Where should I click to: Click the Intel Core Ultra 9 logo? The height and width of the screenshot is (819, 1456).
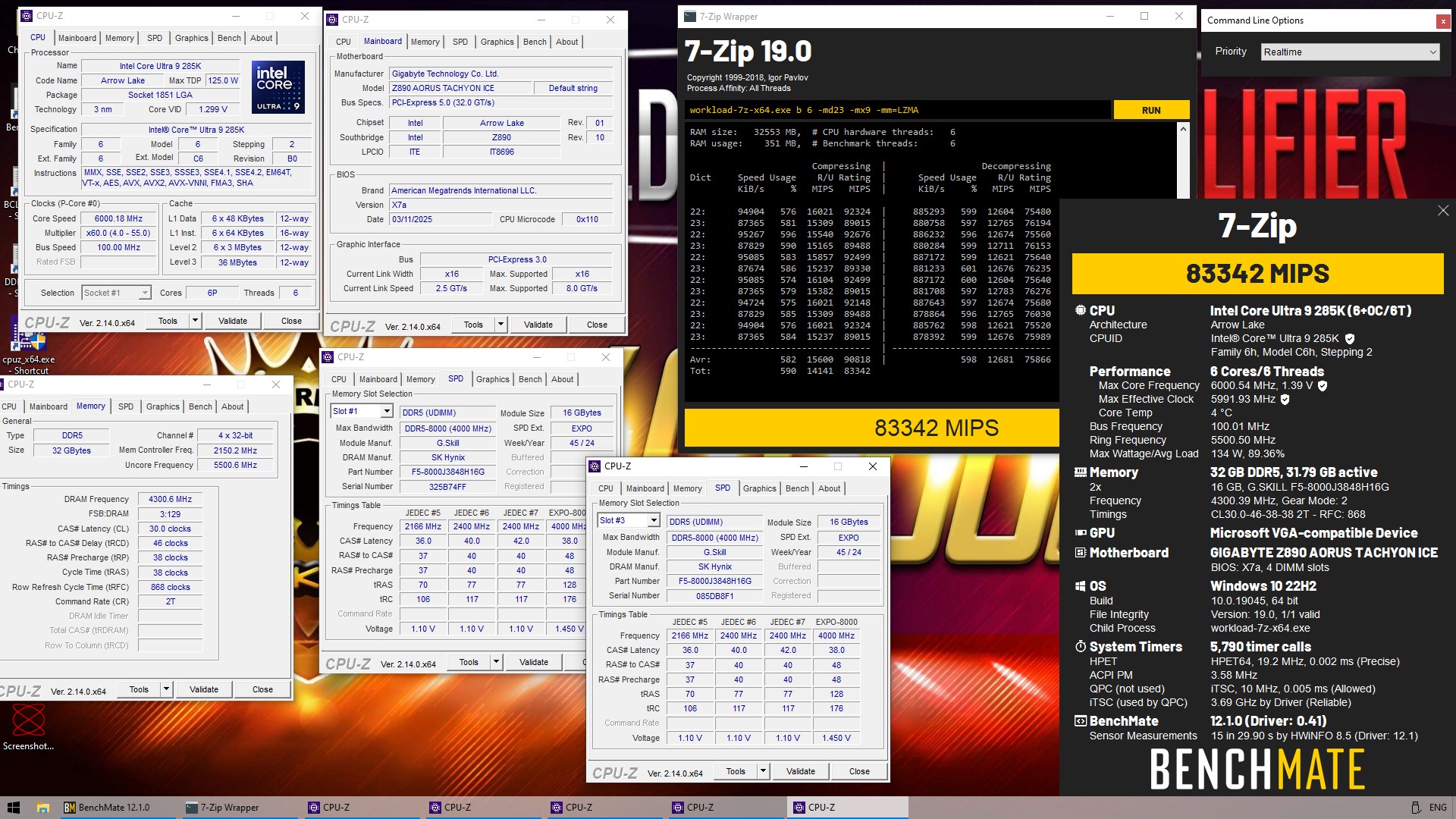278,86
